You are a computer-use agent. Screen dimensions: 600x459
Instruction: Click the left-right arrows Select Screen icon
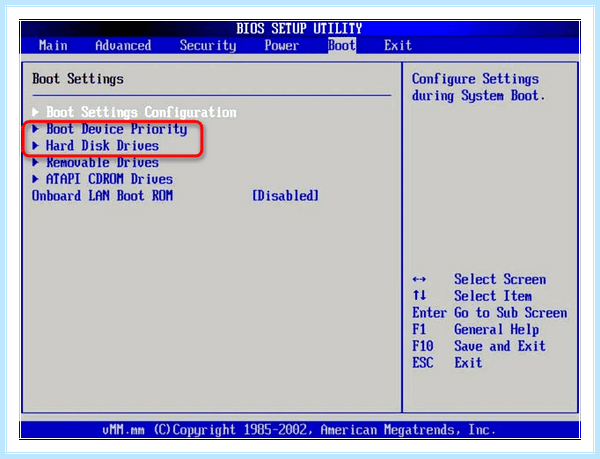[419, 279]
